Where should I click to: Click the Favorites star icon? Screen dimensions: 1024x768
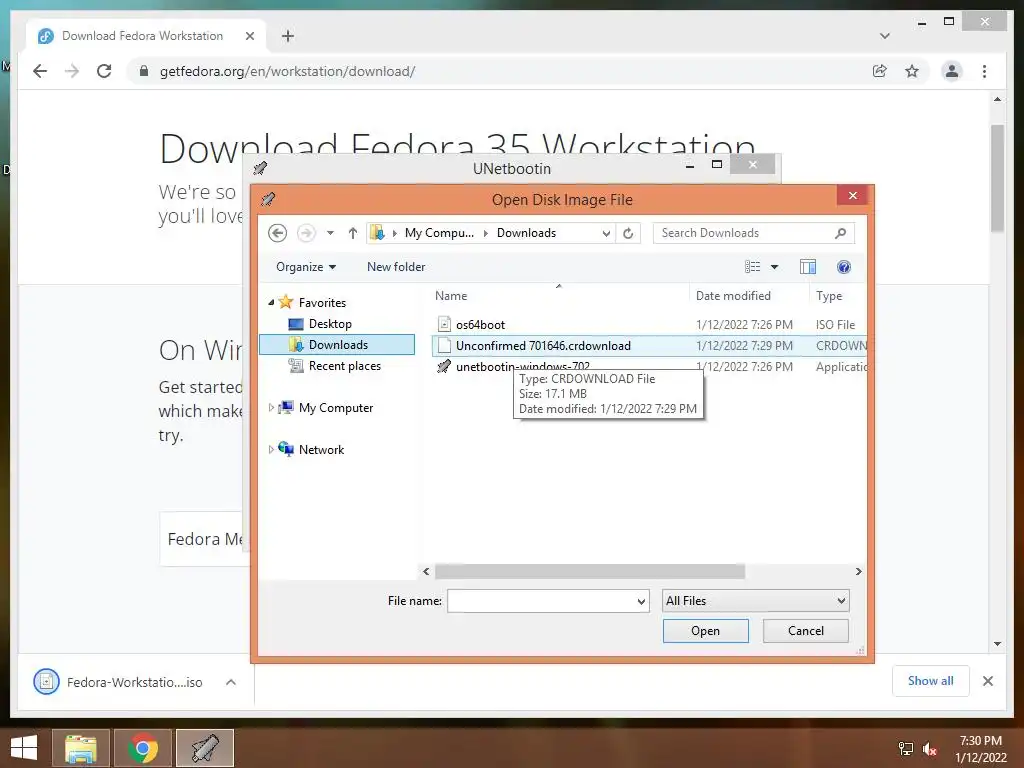285,302
